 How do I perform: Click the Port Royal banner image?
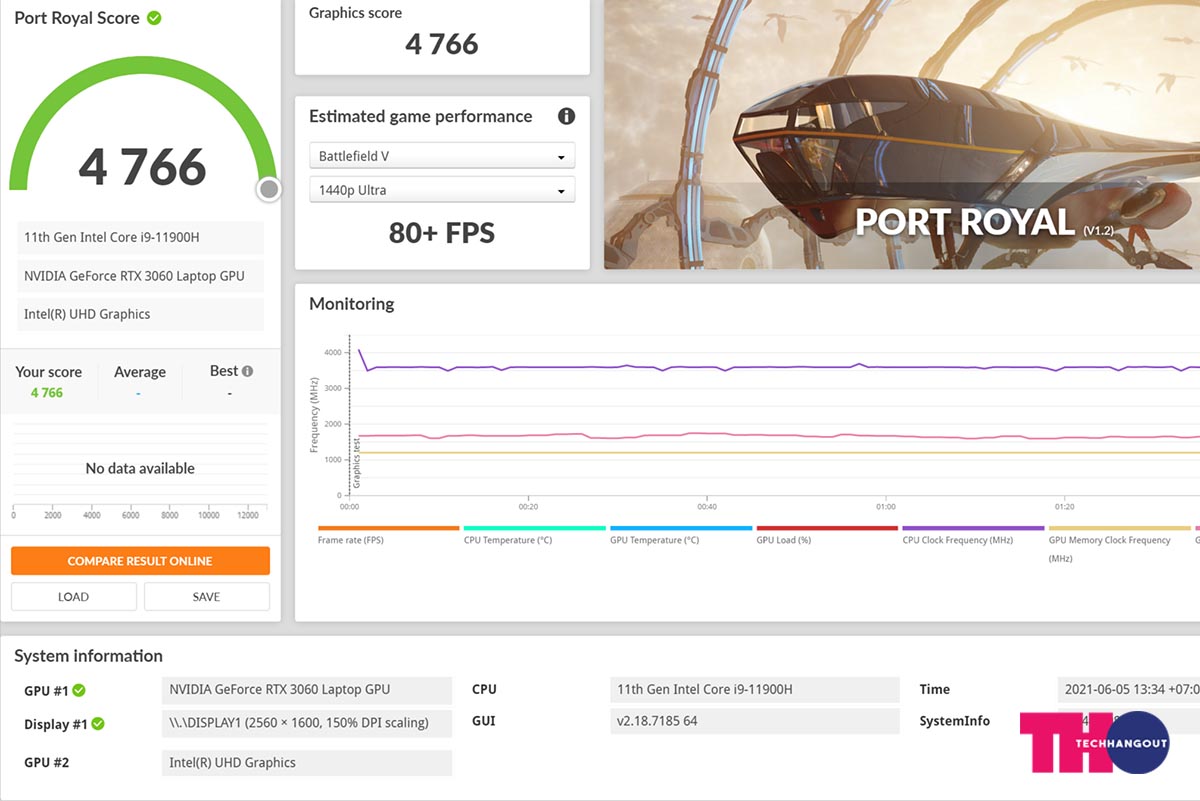coord(902,134)
